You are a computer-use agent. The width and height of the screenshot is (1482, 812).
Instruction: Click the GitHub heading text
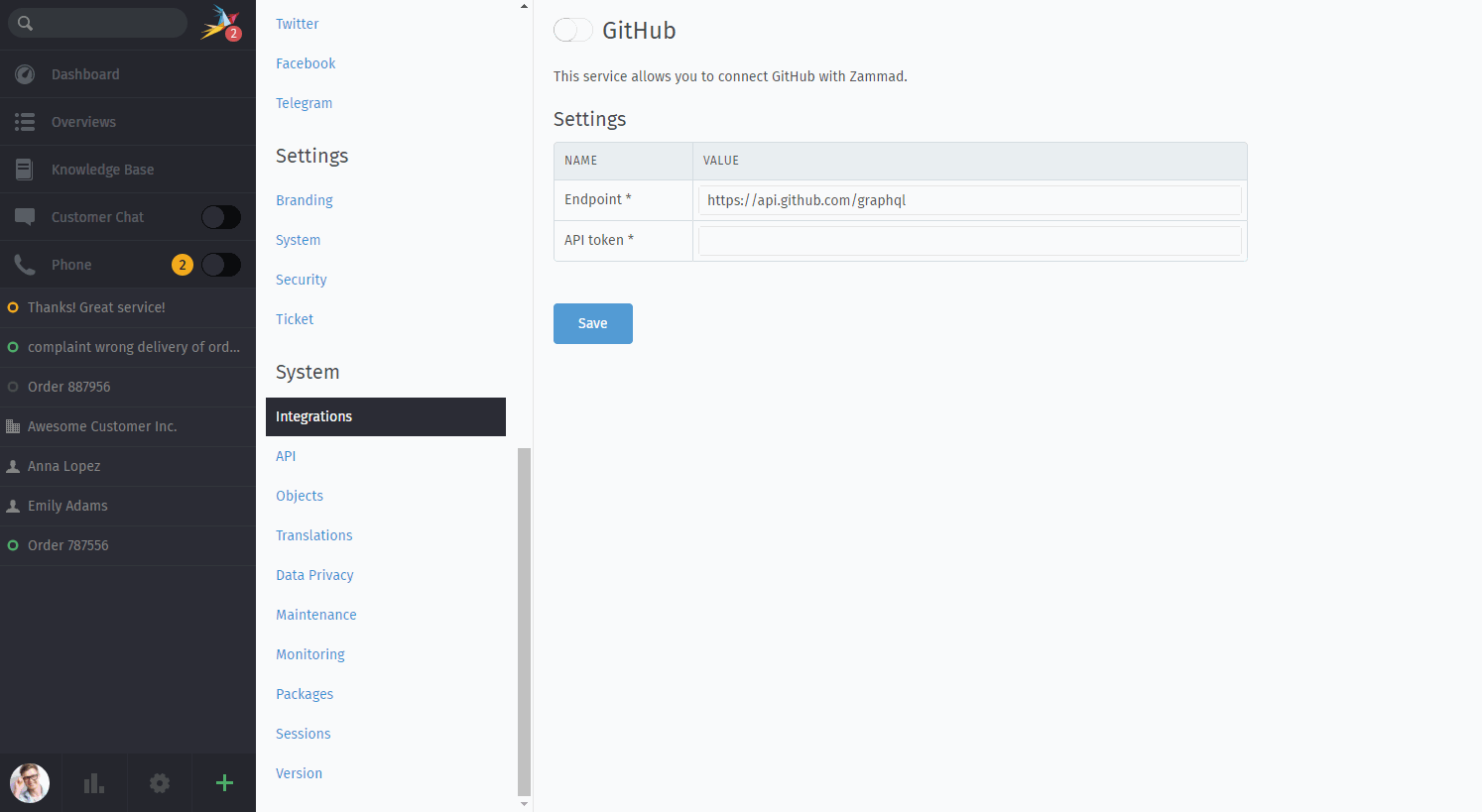tap(639, 31)
